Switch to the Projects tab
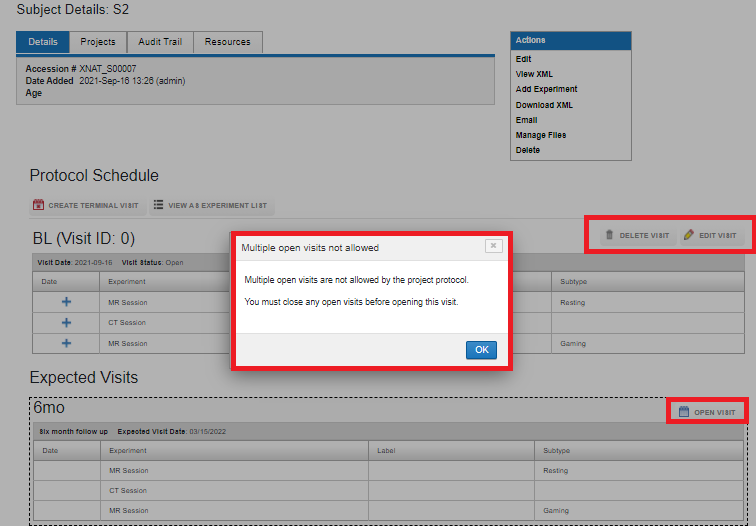This screenshot has width=756, height=526. (x=98, y=42)
